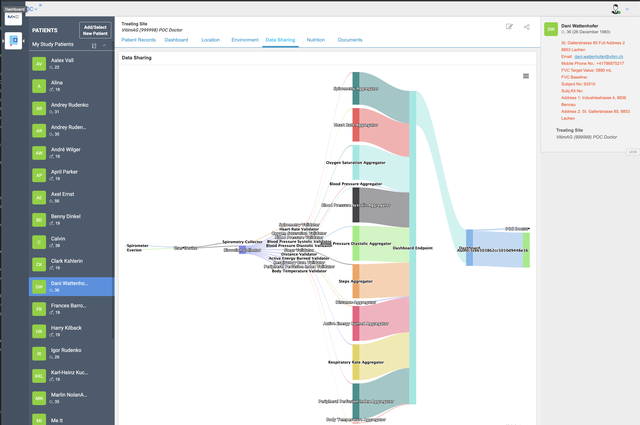Image resolution: width=640 pixels, height=425 pixels.
Task: Expand the user account dropdown arrow
Action: (x=627, y=9)
